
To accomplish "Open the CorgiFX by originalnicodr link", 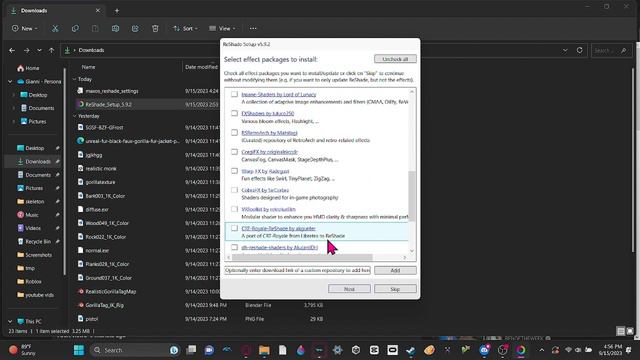I will click(269, 152).
